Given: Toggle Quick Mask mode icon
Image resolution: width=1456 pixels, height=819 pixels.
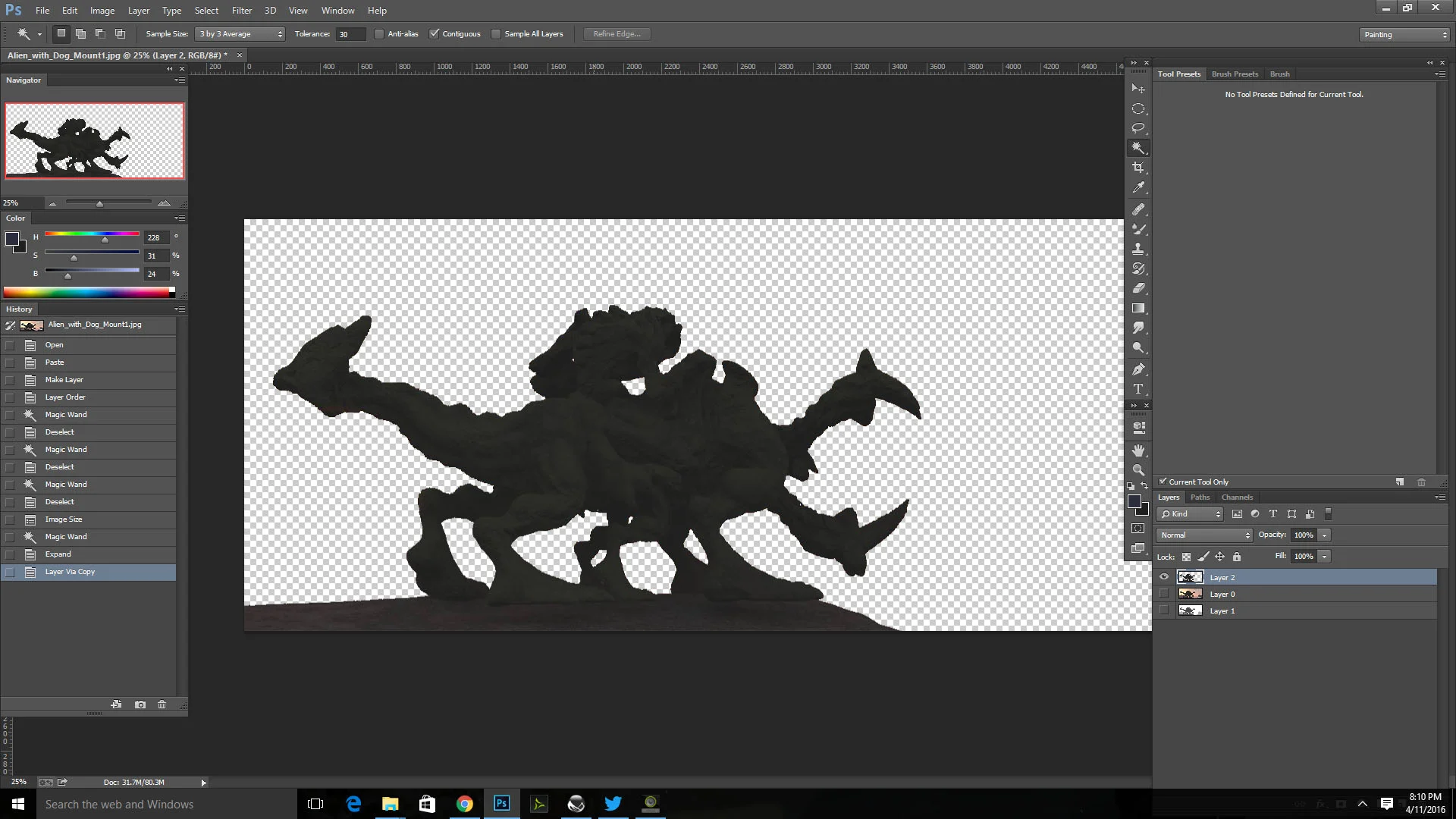Looking at the screenshot, I should 1138,529.
